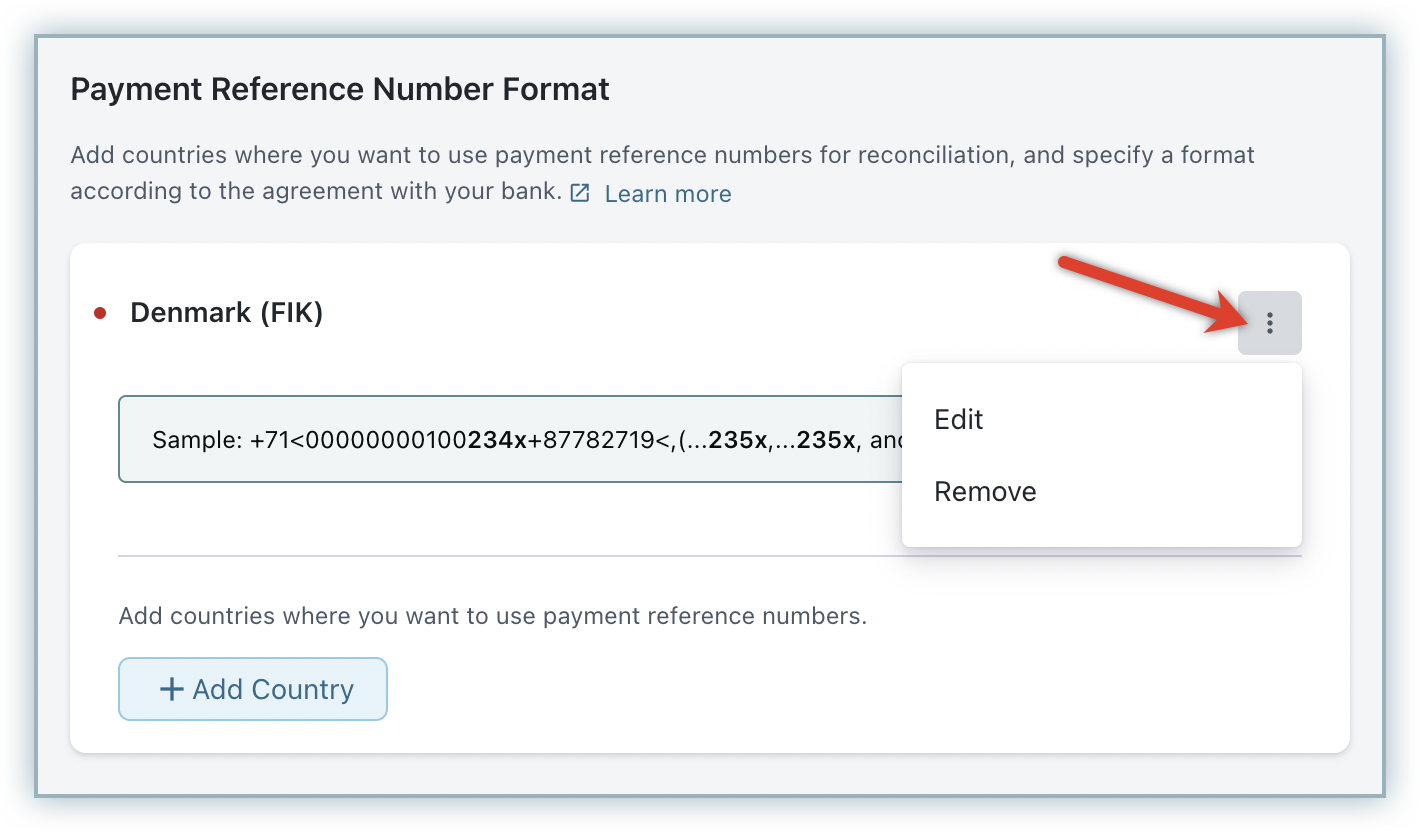Open the Learn more link
This screenshot has height=832, width=1420.
click(668, 194)
